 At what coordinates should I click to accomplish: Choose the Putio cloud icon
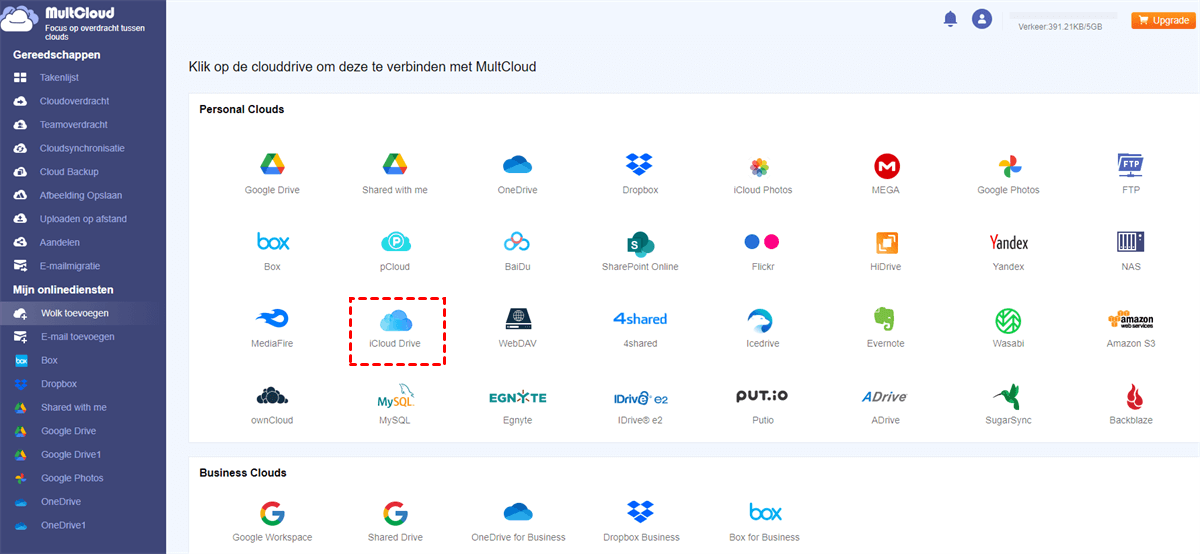coord(762,396)
